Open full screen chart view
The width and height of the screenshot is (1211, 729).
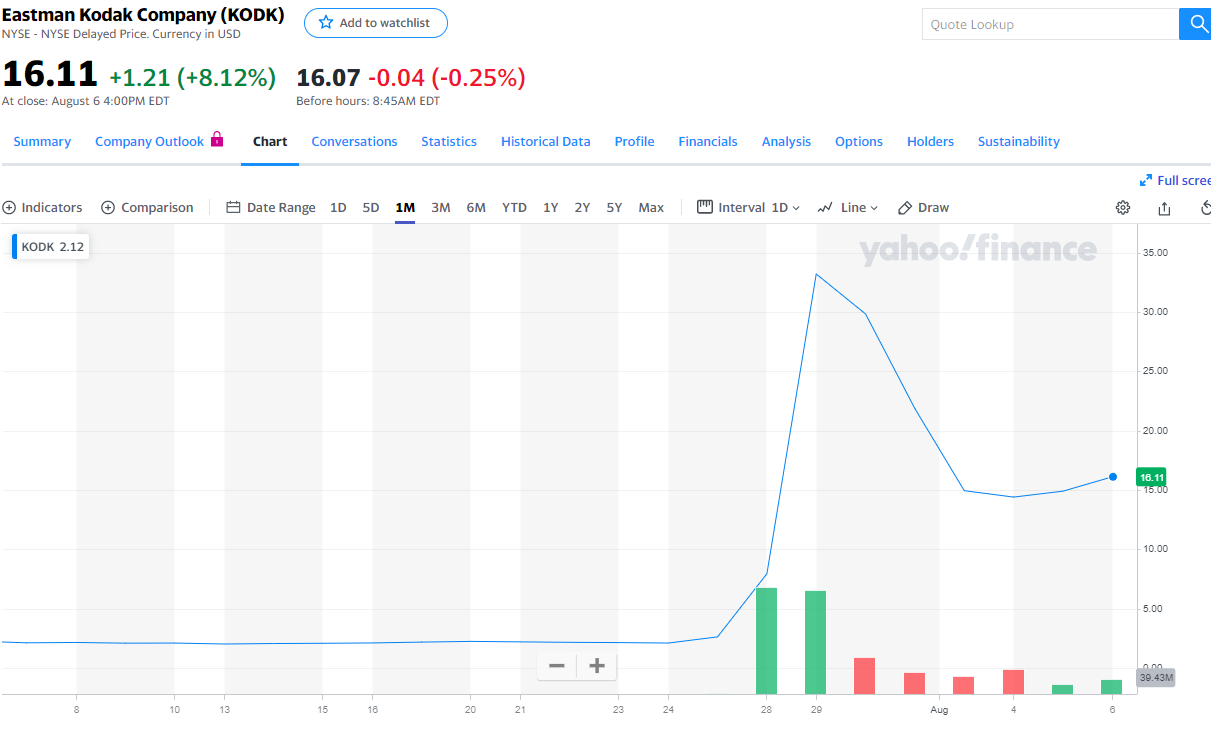click(x=1176, y=181)
